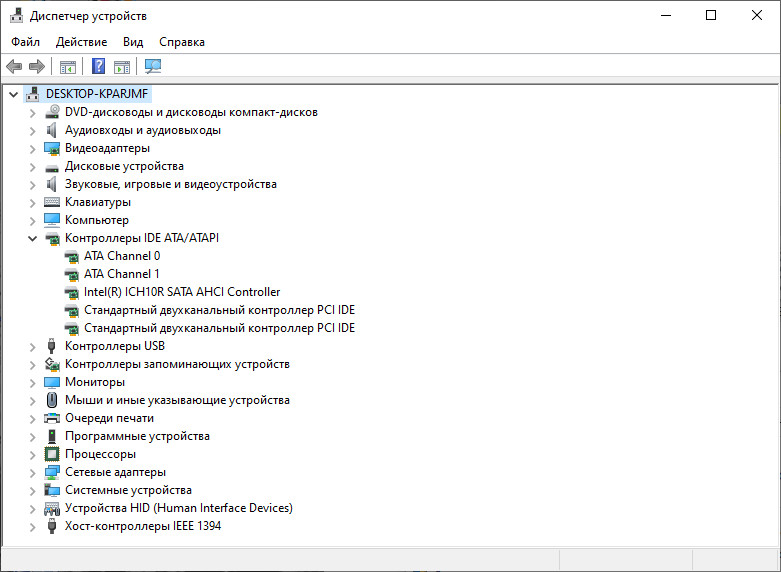
Task: Collapse the DESKTOP-KPARJMF root node
Action: click(13, 94)
